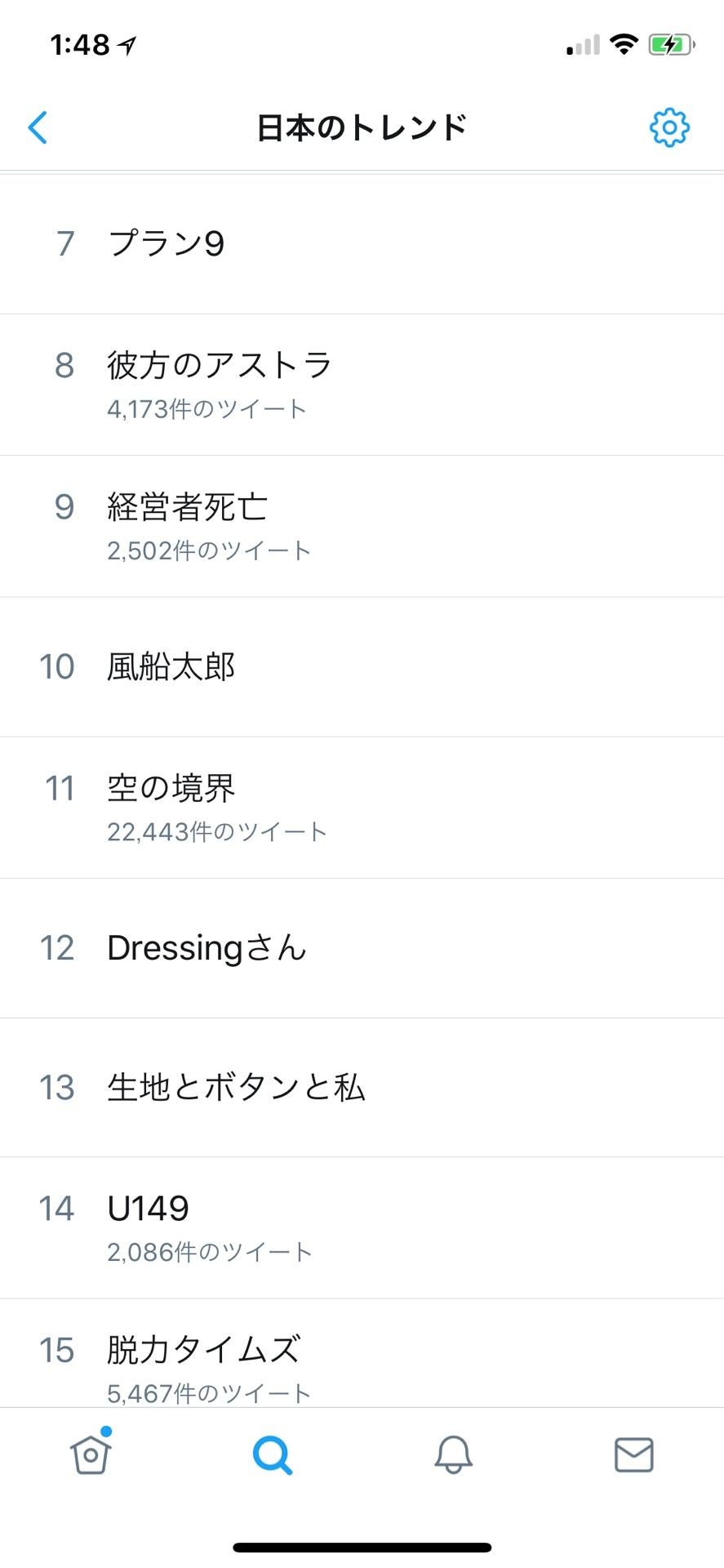The width and height of the screenshot is (724, 1568).
Task: Tap the 日本のトレンド page title
Action: (x=362, y=127)
